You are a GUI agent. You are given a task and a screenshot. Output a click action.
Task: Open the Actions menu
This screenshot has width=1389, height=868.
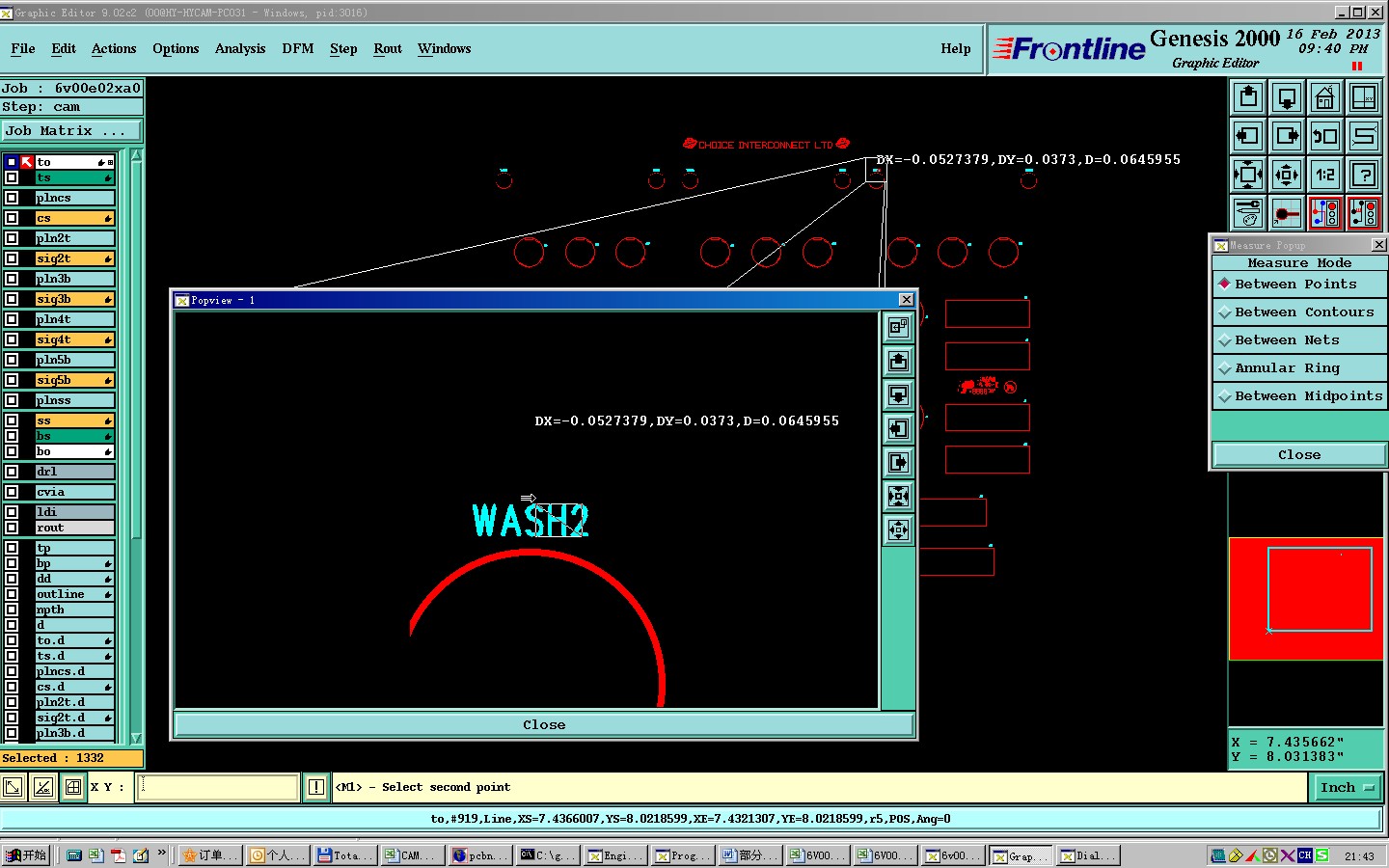coord(114,49)
